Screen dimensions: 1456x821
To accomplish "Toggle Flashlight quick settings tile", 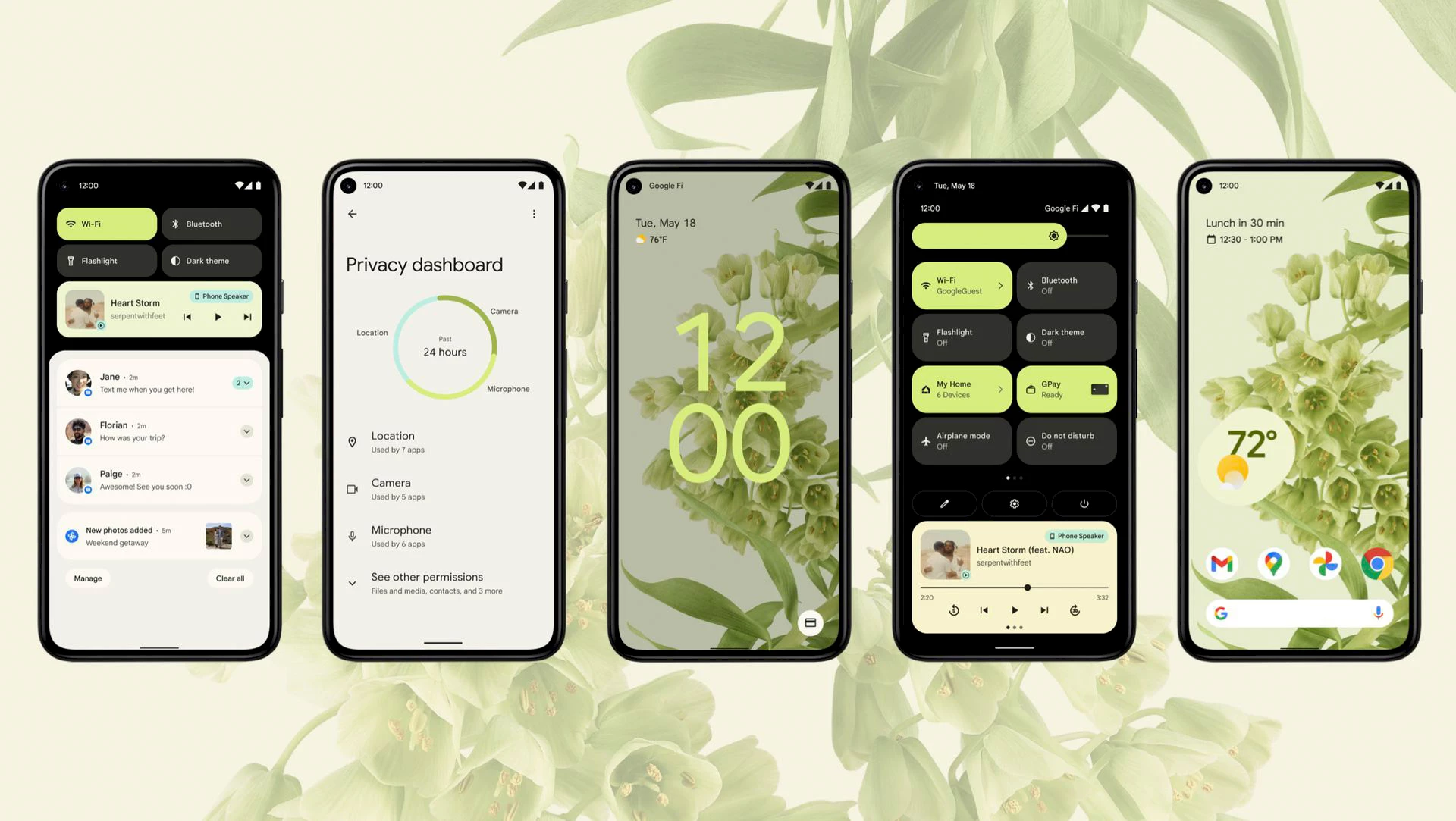I will click(x=108, y=260).
